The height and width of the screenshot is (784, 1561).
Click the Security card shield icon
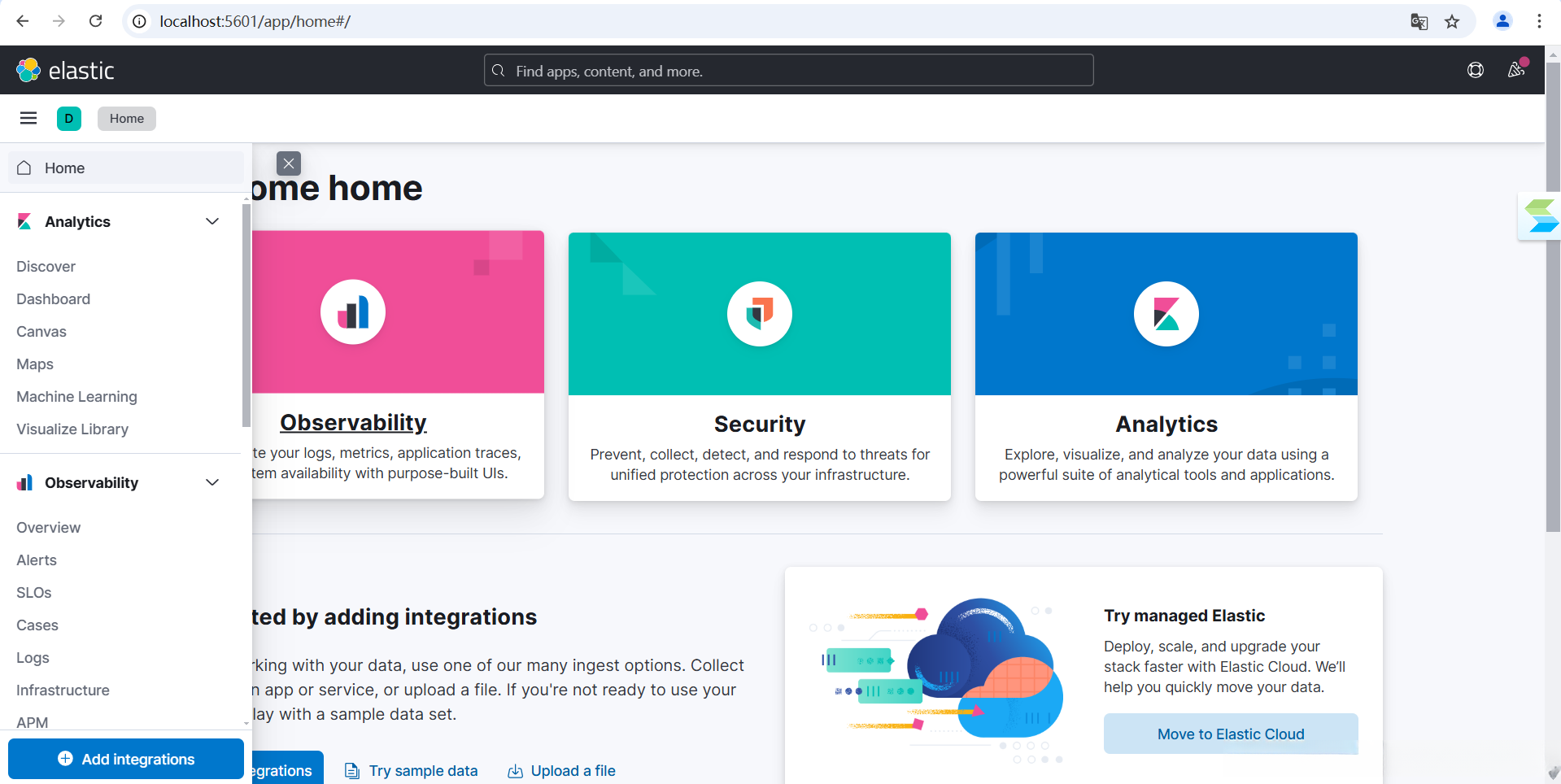coord(760,314)
